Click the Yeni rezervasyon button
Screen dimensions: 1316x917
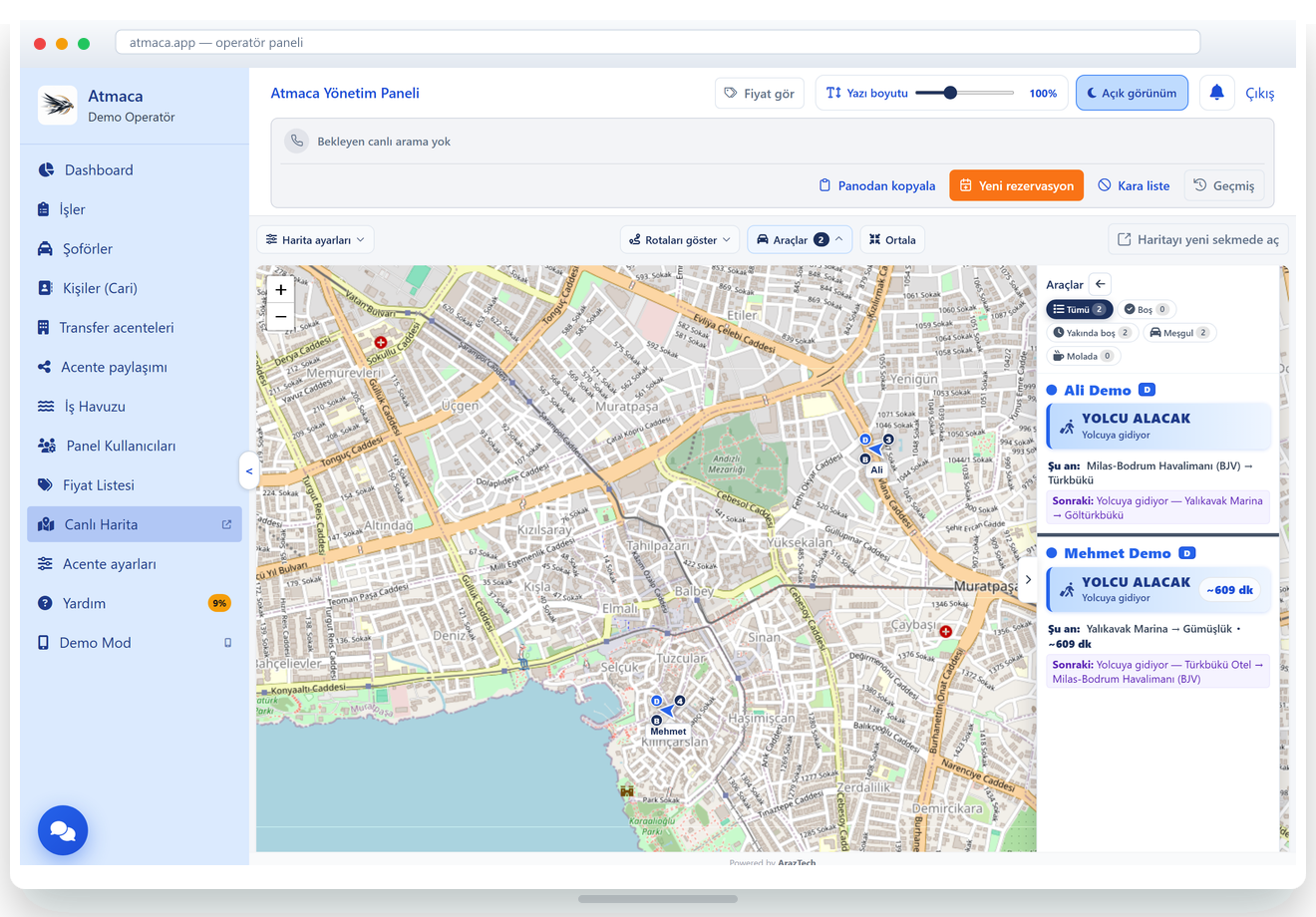[1016, 185]
